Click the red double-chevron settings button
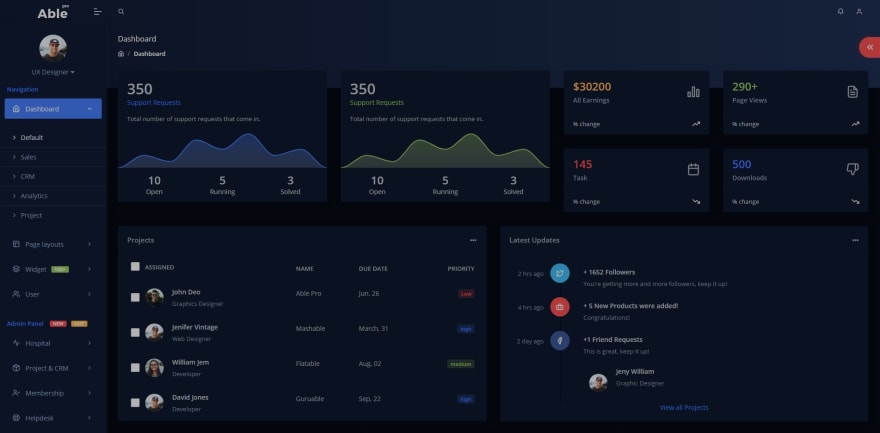This screenshot has width=880, height=433. point(870,48)
